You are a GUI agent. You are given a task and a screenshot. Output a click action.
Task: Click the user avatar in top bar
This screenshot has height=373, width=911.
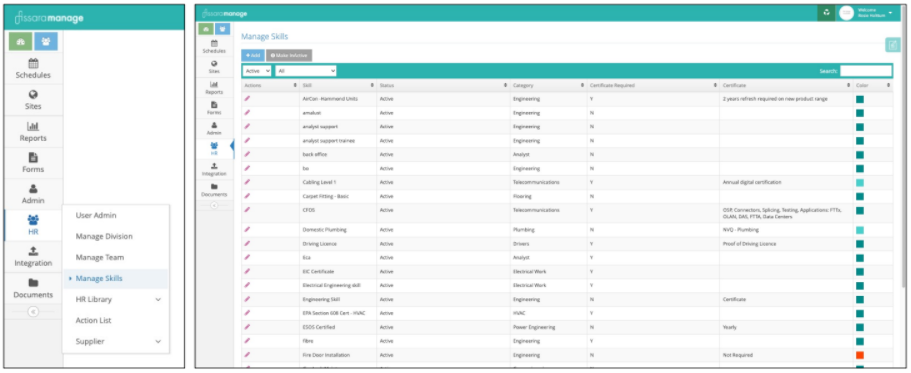pos(847,13)
